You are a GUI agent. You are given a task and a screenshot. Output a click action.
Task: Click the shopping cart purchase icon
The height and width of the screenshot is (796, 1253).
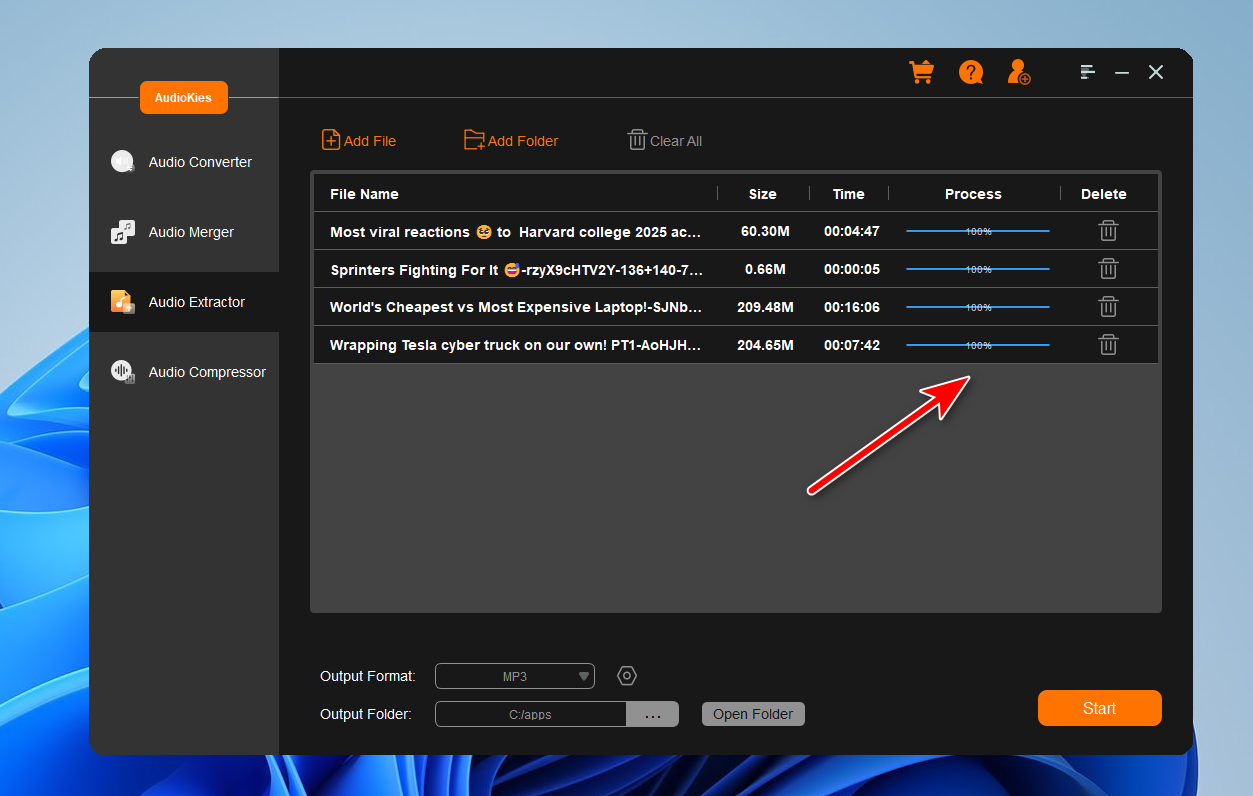921,72
